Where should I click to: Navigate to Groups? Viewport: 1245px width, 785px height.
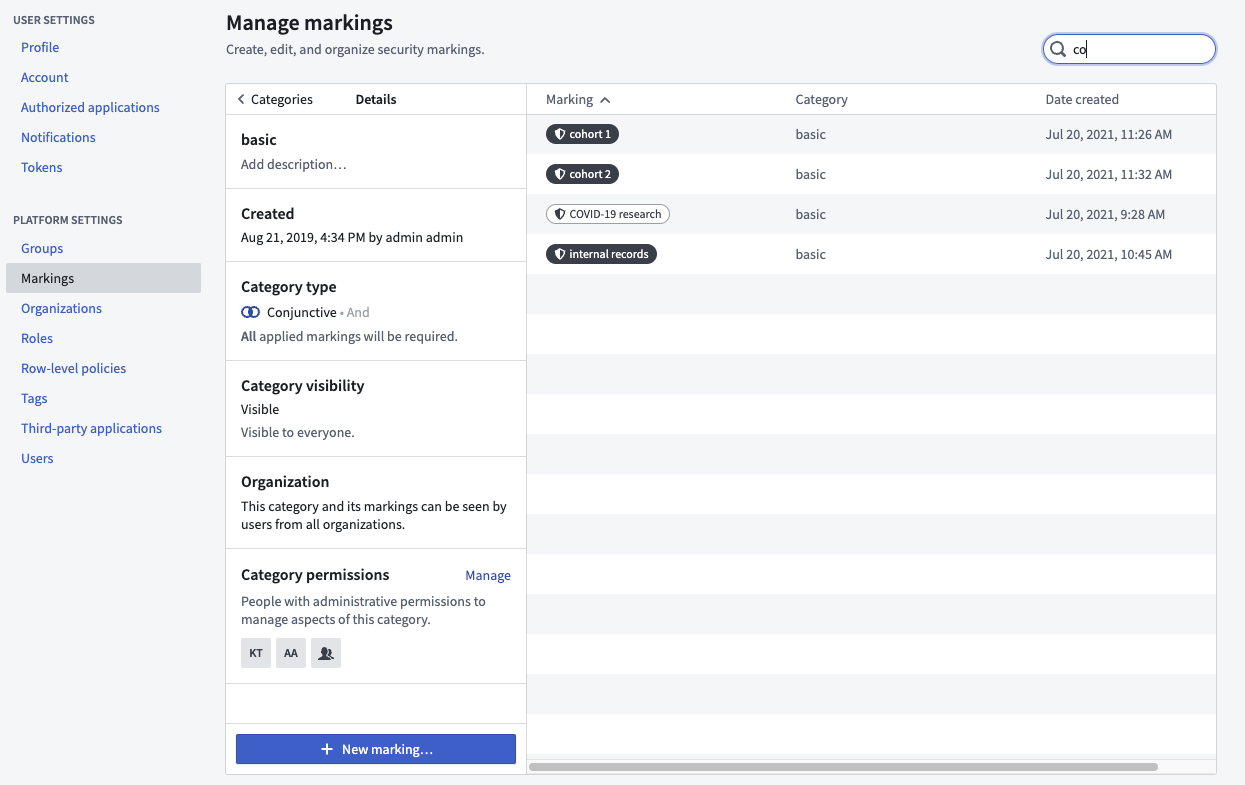coord(42,248)
